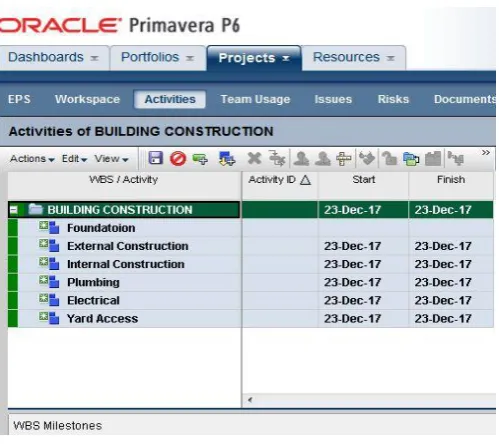Click the WBS / Activity column header

(x=124, y=185)
